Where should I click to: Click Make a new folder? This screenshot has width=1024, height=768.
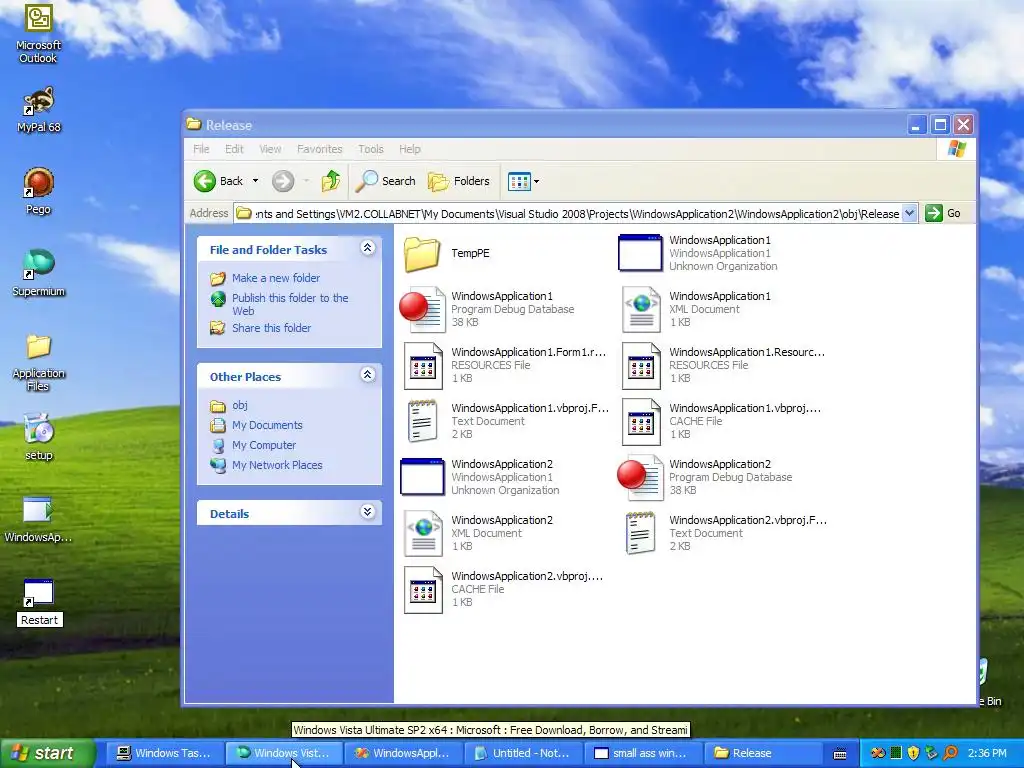276,278
